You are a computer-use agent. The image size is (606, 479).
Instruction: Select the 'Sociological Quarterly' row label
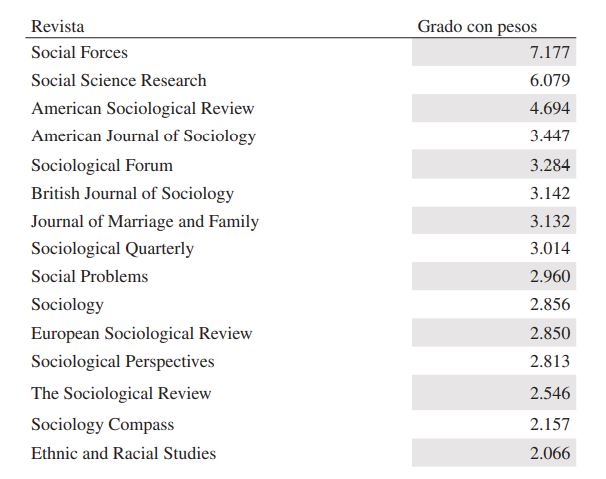pos(113,249)
